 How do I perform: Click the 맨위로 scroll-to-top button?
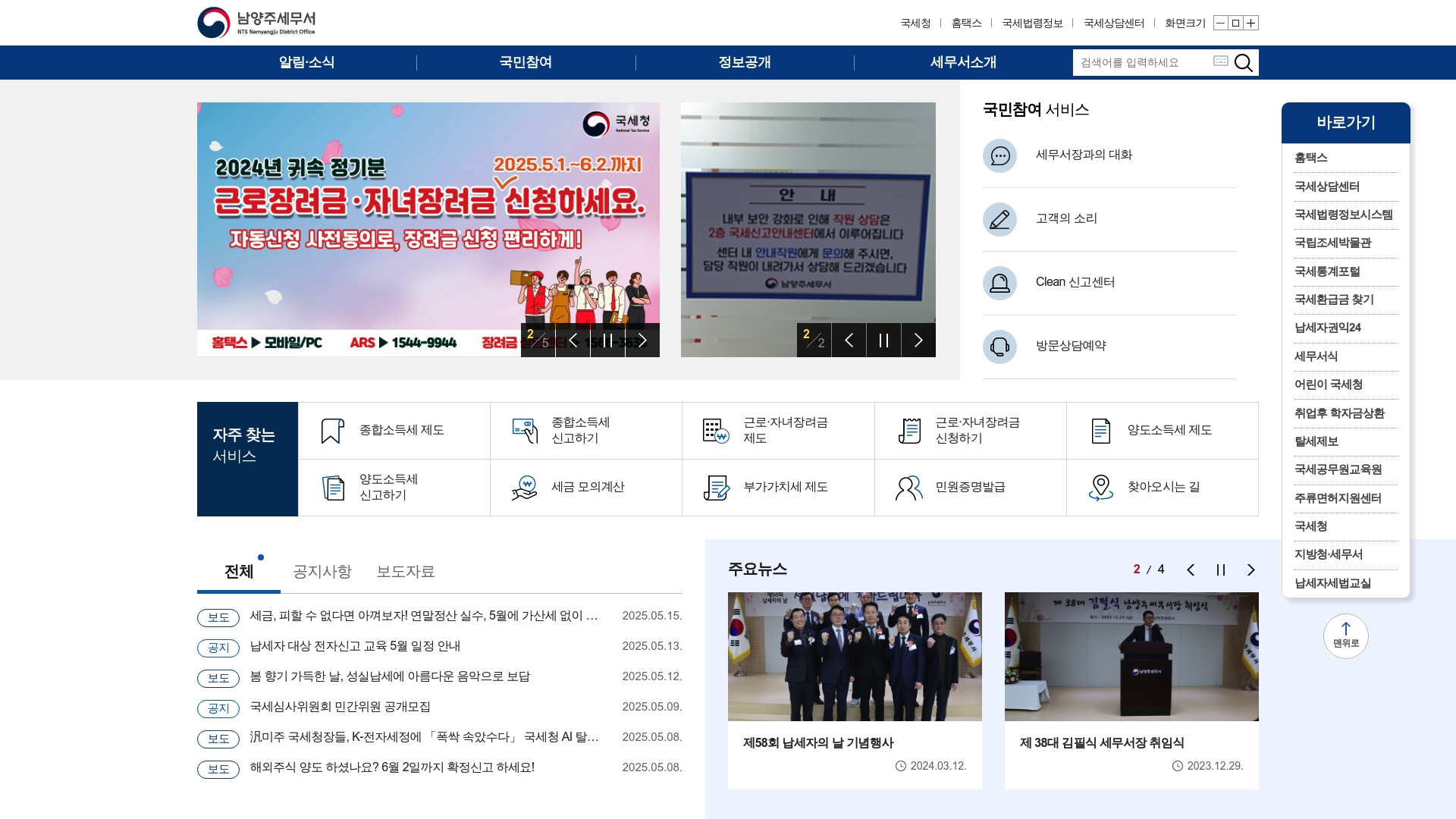pyautogui.click(x=1346, y=635)
